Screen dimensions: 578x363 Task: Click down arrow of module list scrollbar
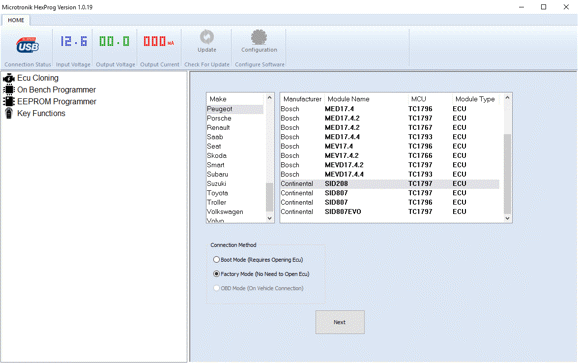click(x=507, y=218)
